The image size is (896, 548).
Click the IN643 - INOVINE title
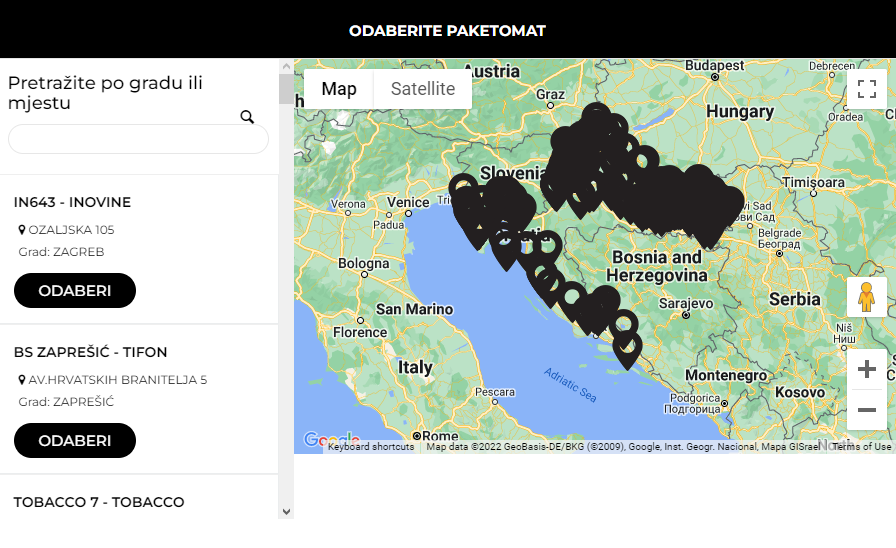click(73, 202)
